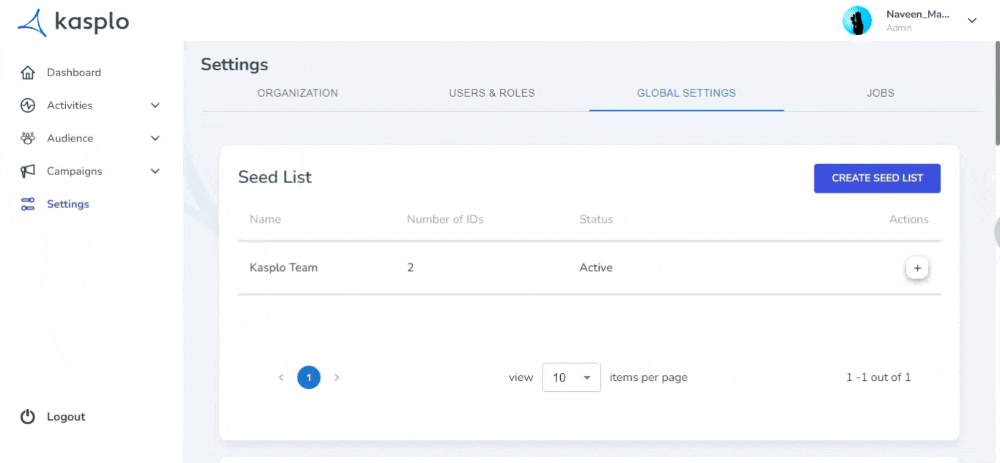Click the Activities menu label
The height and width of the screenshot is (463, 1000).
click(x=70, y=105)
